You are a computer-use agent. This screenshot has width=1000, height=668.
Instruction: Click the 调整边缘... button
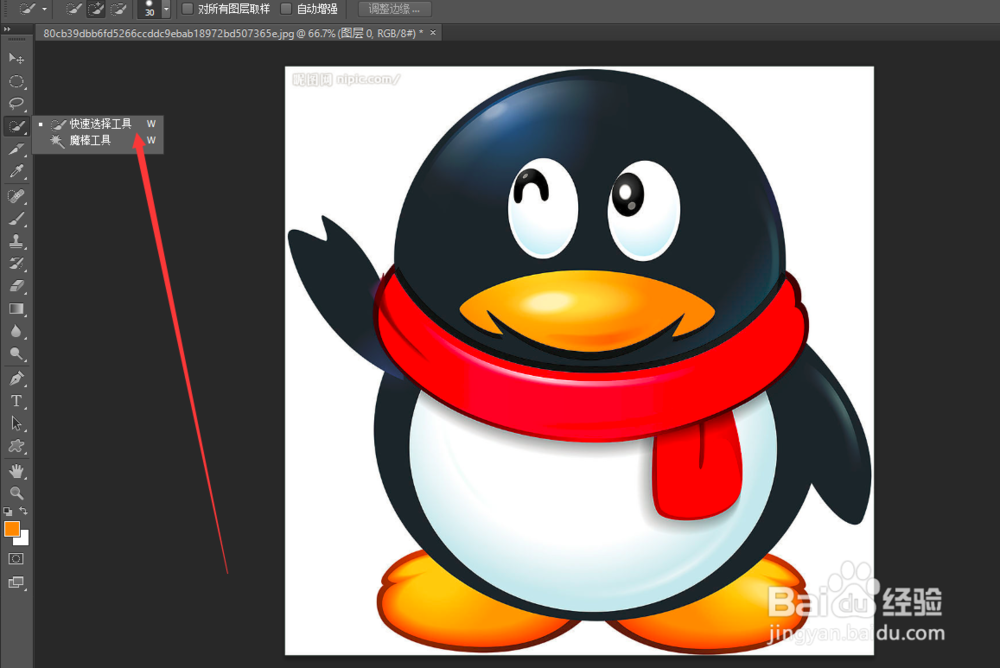[394, 9]
